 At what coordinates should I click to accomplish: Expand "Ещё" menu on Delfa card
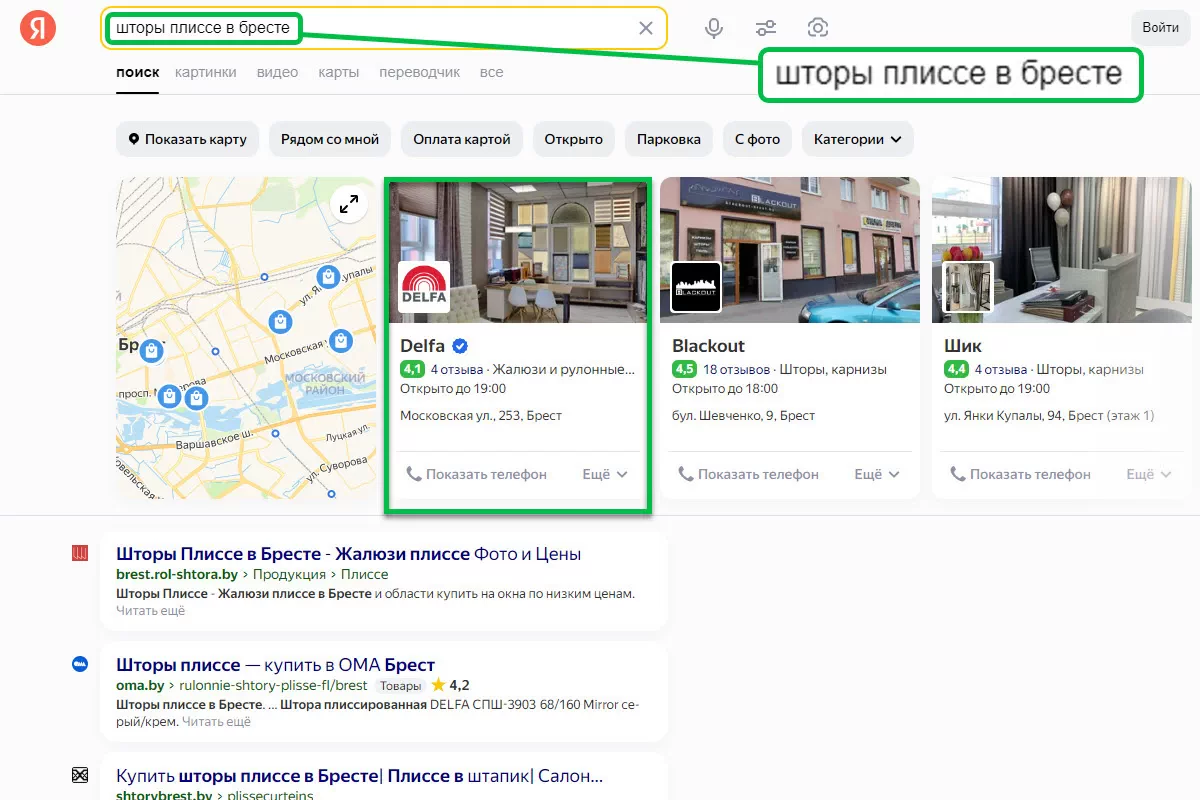605,474
